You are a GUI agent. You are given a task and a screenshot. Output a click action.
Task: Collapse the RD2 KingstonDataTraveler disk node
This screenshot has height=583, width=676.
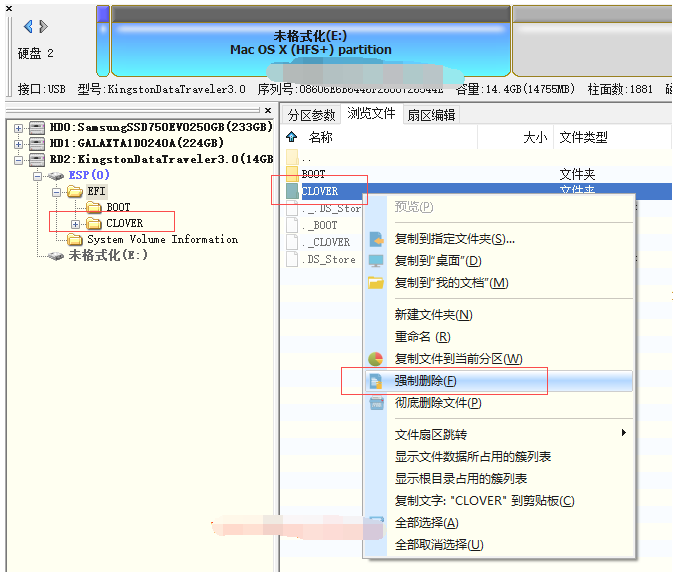(x=19, y=159)
